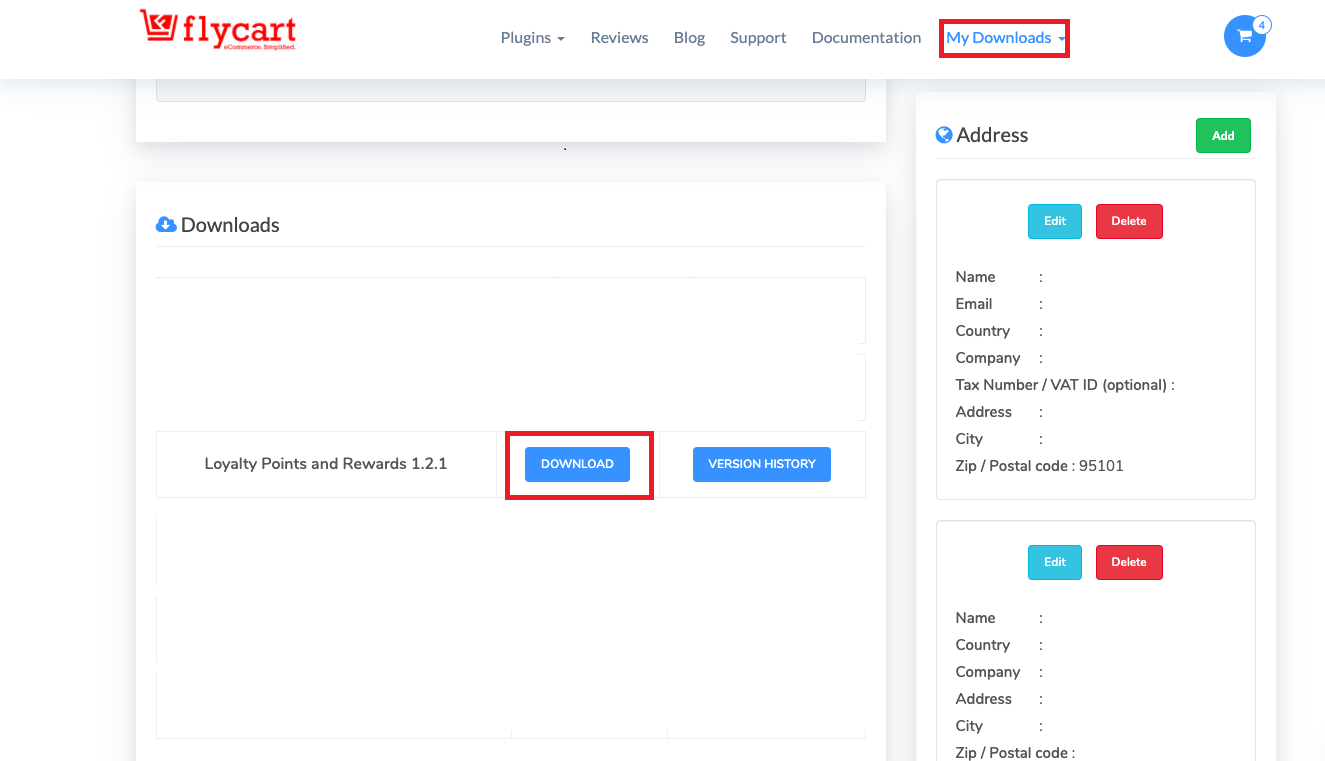Click the cloud download icon beside Downloads
The image size is (1325, 761).
[x=166, y=224]
